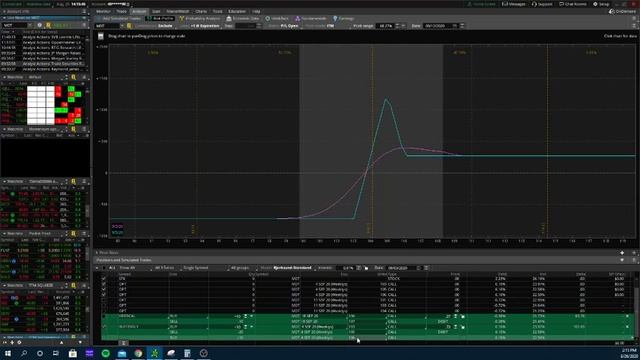The width and height of the screenshot is (640, 360).
Task: Toggle the checkbox on the second 4 SEP 20 CALL row
Action: pyautogui.click(x=104, y=289)
